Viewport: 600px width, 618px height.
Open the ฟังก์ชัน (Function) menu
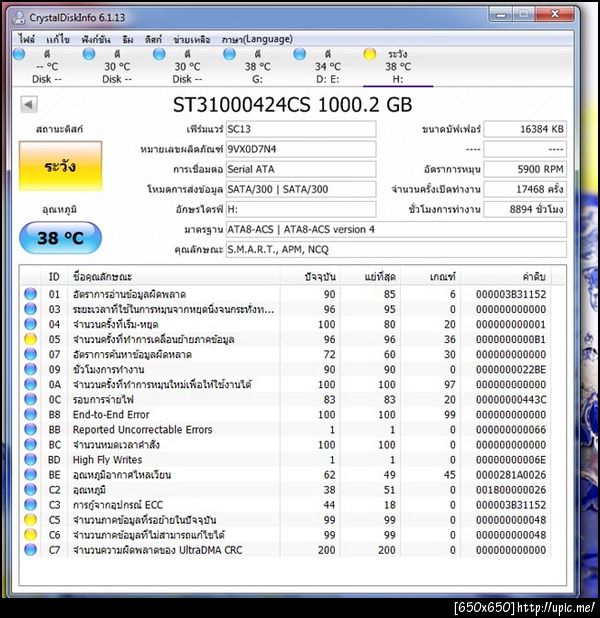click(x=96, y=39)
